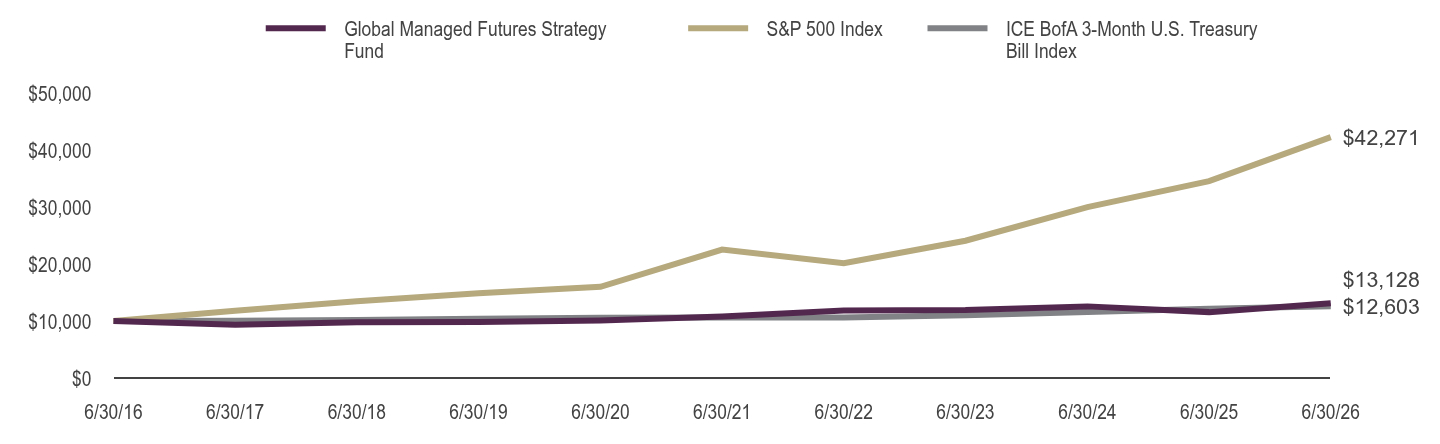Image resolution: width=1440 pixels, height=444 pixels.
Task: Click the 6/30/16 x-axis date label
Action: (x=115, y=412)
